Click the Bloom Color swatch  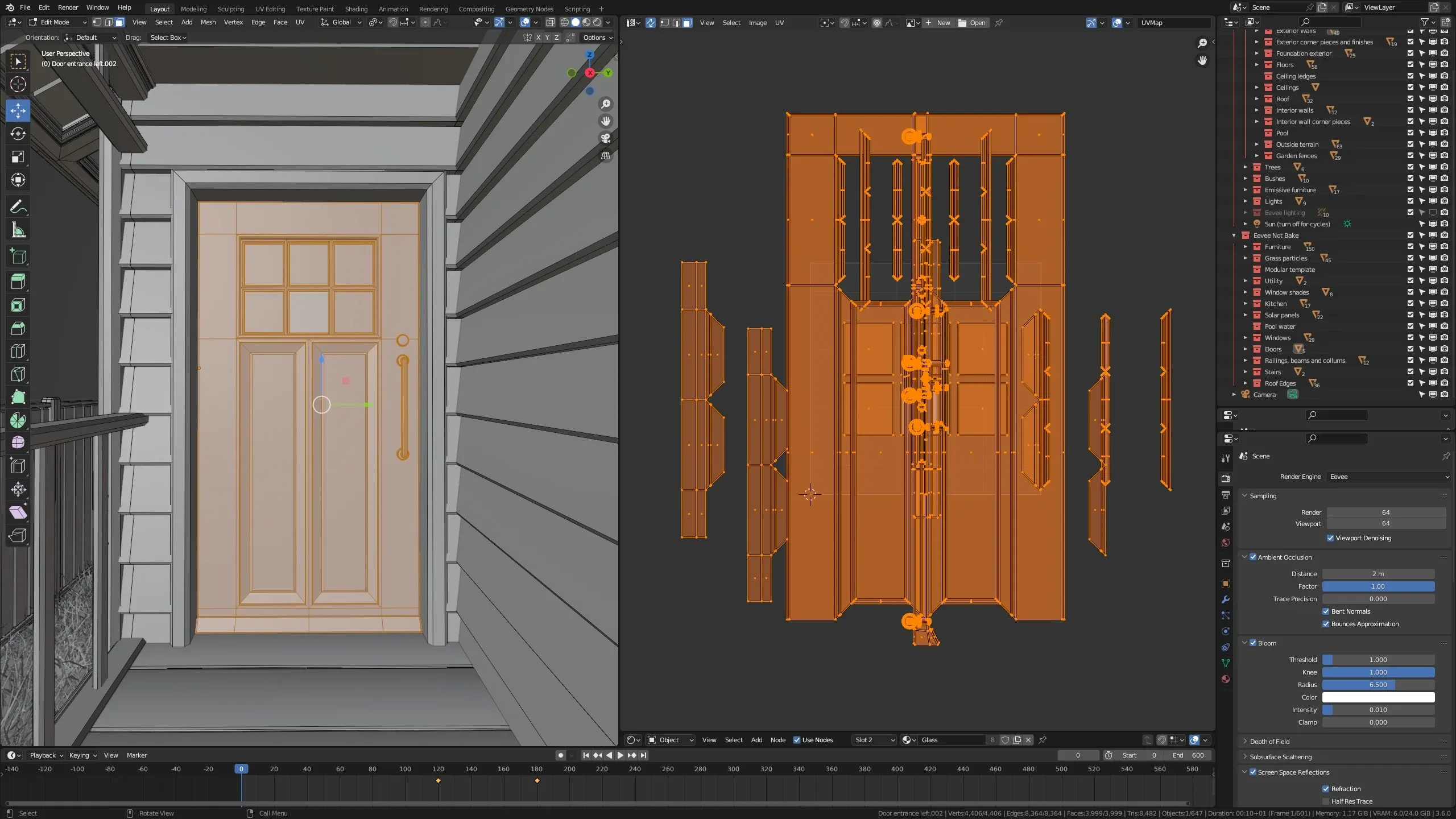coord(1379,697)
